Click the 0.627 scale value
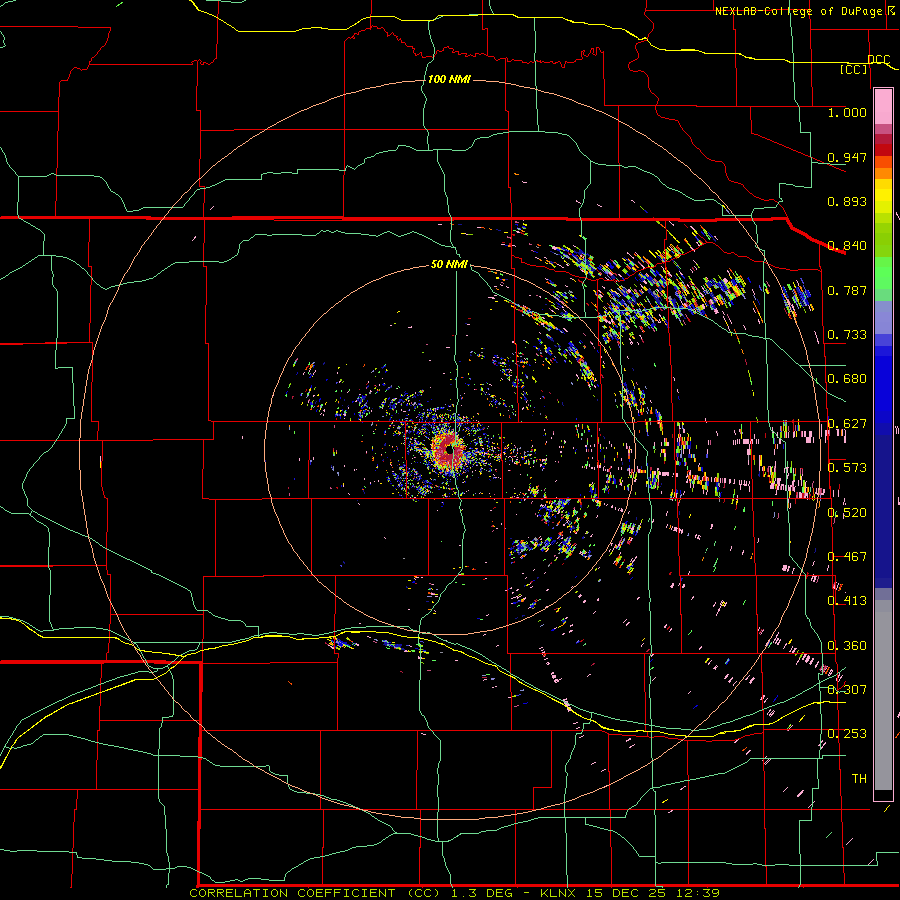900x900 pixels. (x=847, y=424)
